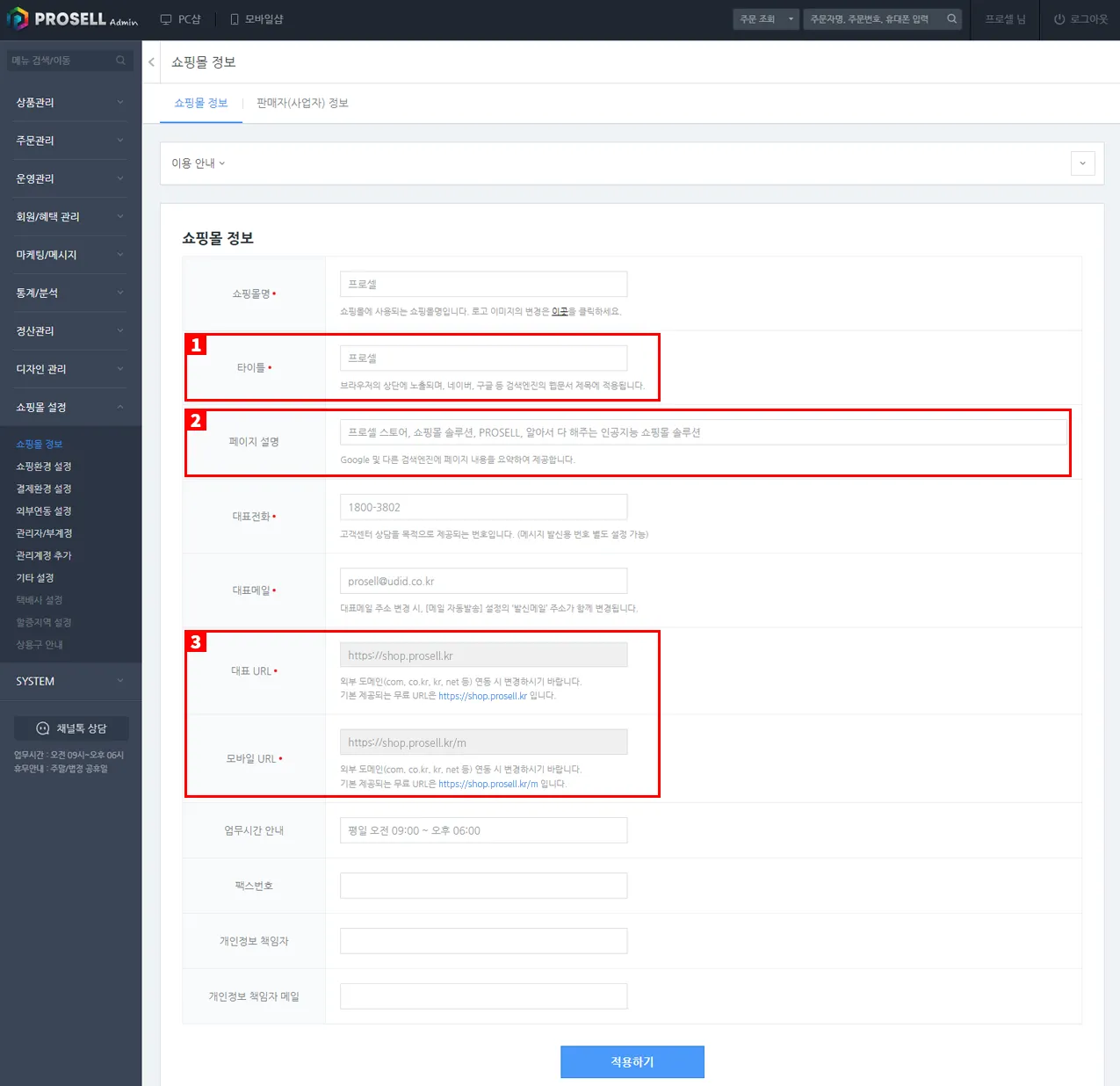This screenshot has width=1120, height=1086.
Task: Click the 개인정보 책임자 메일 input field
Action: pyautogui.click(x=484, y=996)
